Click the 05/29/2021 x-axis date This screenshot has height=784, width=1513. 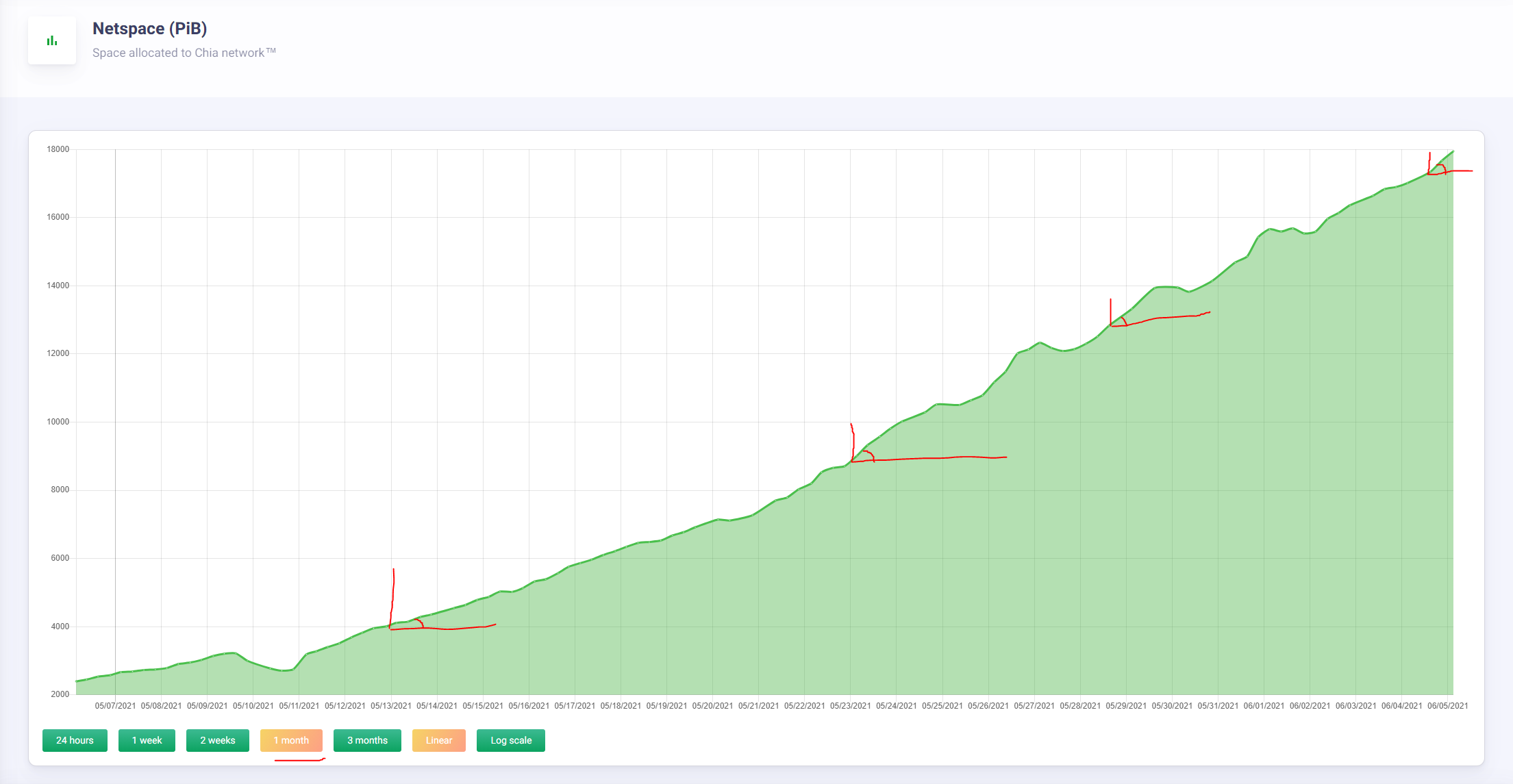tap(1126, 706)
